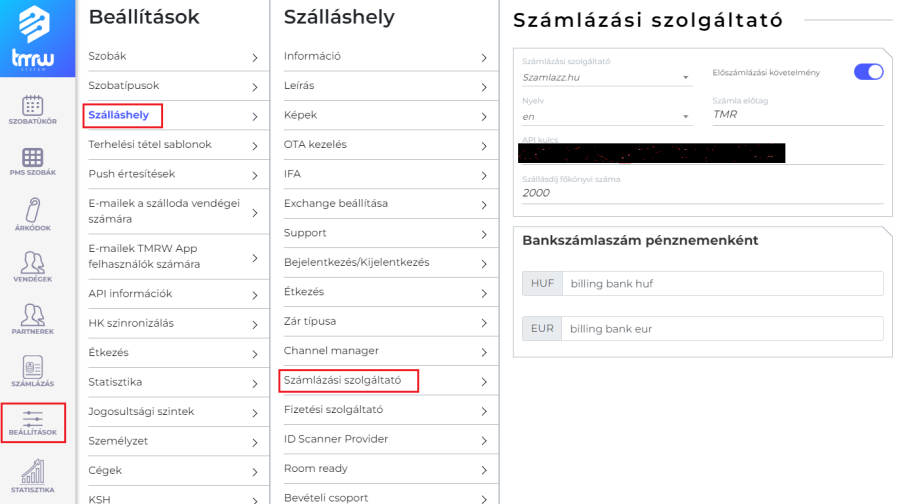Open PMS Szobák grid icon
Viewport: 900px width, 504px height.
(x=33, y=158)
